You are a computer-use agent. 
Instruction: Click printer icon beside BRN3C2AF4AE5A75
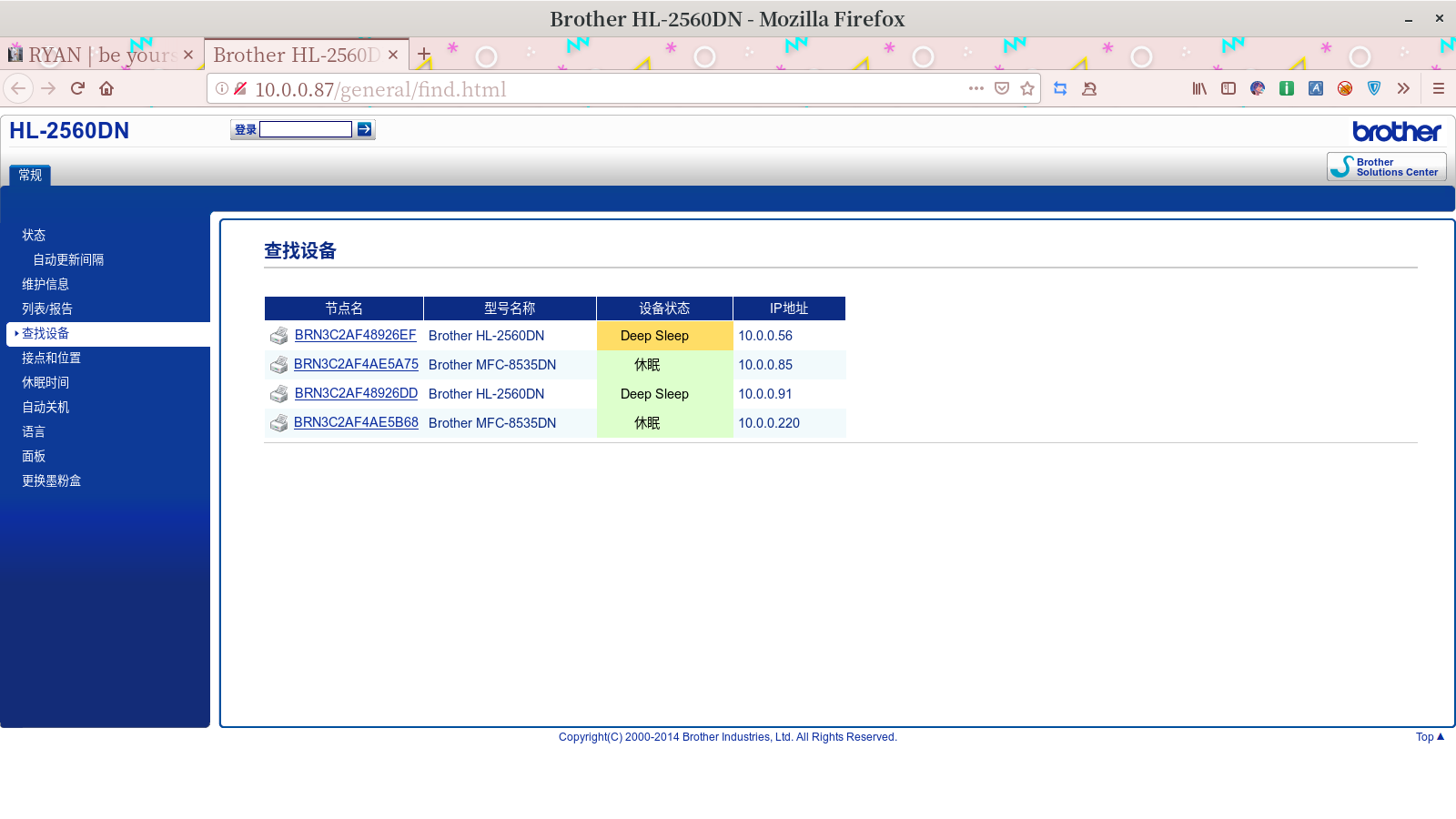click(279, 365)
